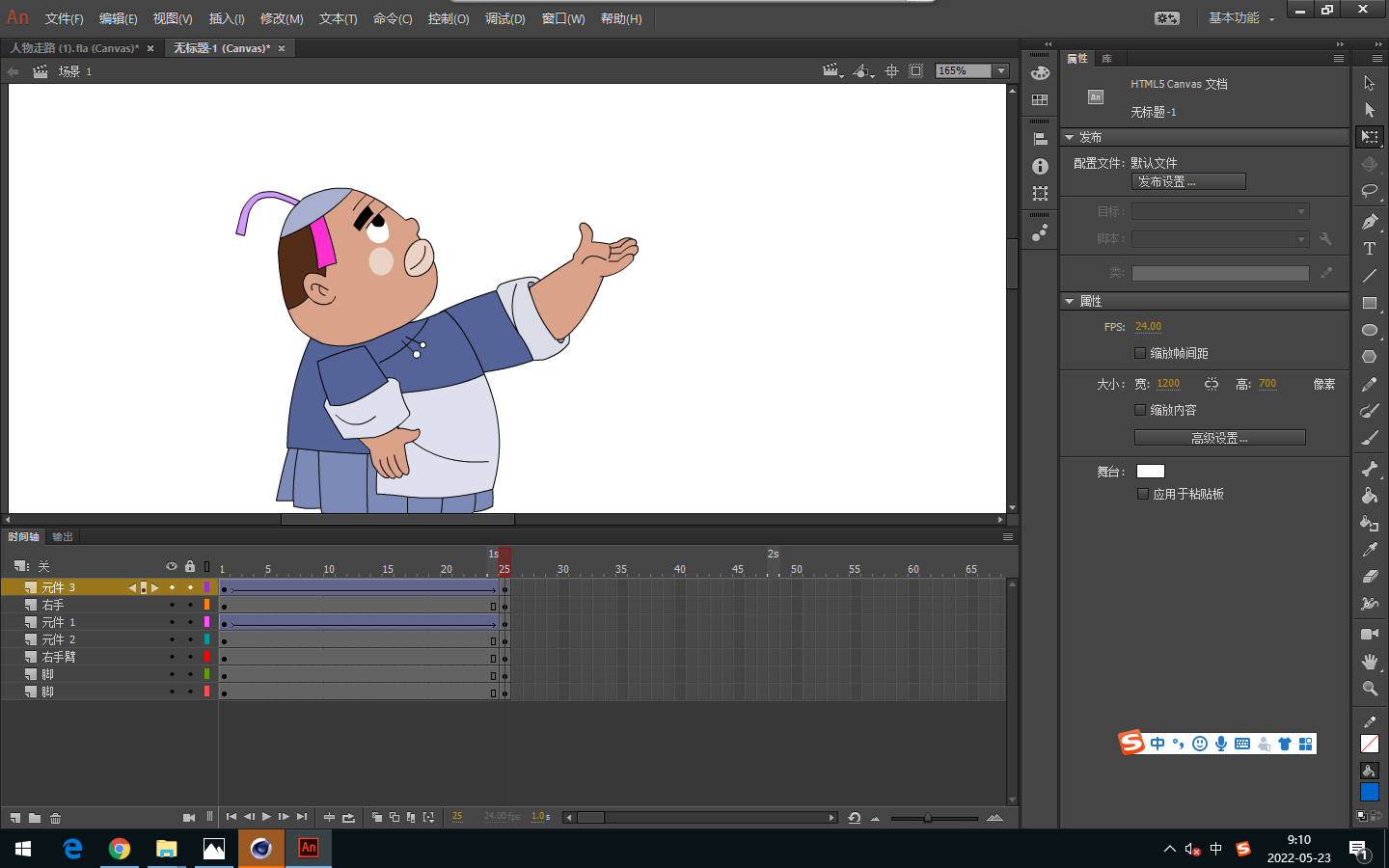Delete layer using trash icon
Image resolution: width=1389 pixels, height=868 pixels.
pyautogui.click(x=56, y=818)
